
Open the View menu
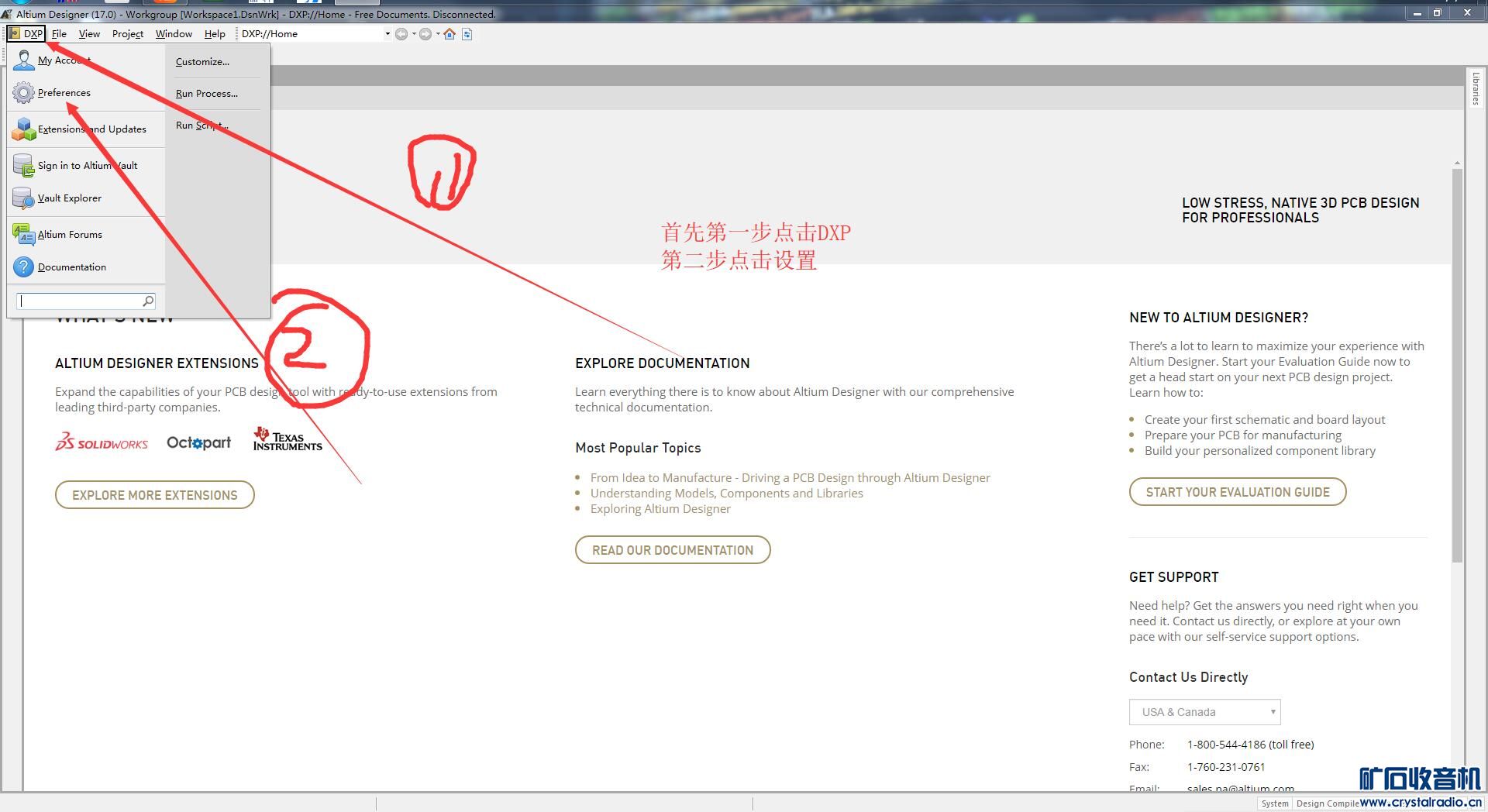pos(89,33)
